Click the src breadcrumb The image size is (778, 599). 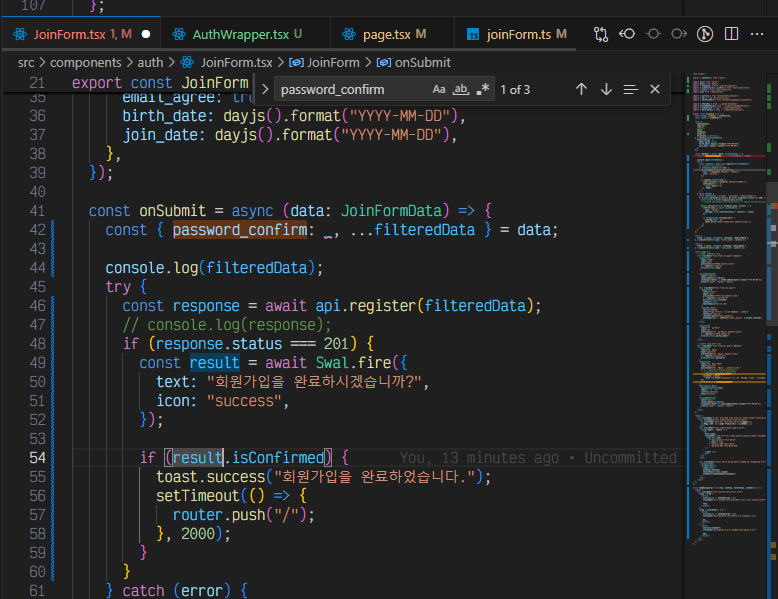click(x=26, y=63)
